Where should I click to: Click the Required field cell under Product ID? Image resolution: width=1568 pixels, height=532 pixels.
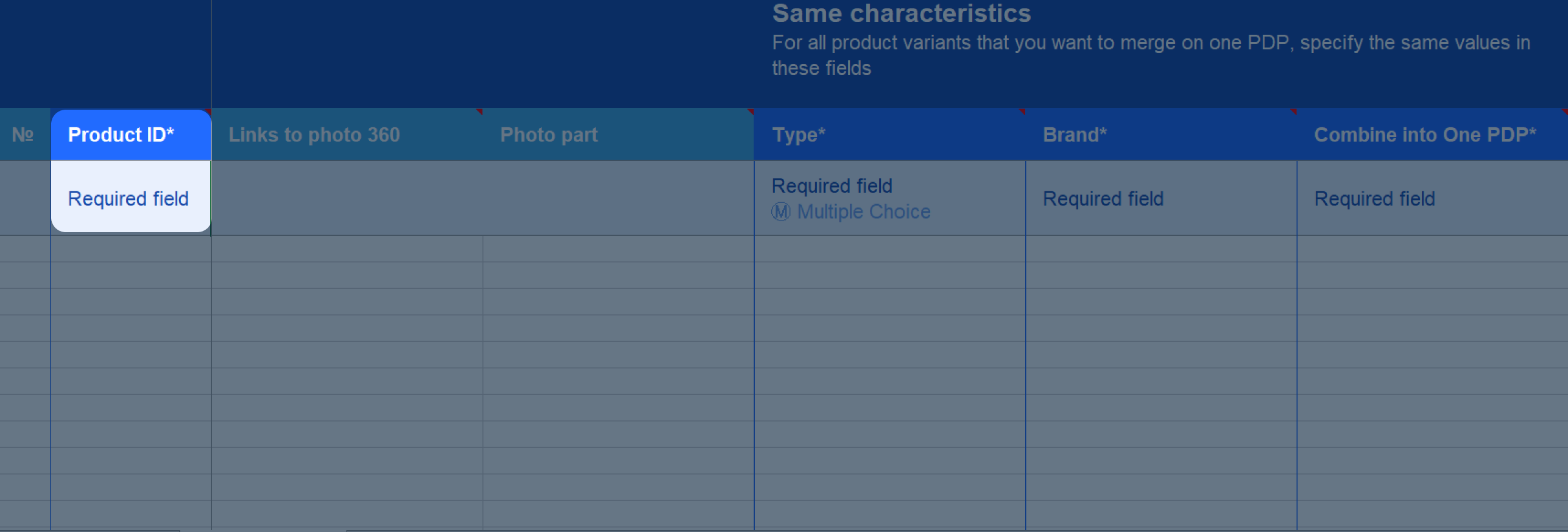tap(131, 197)
